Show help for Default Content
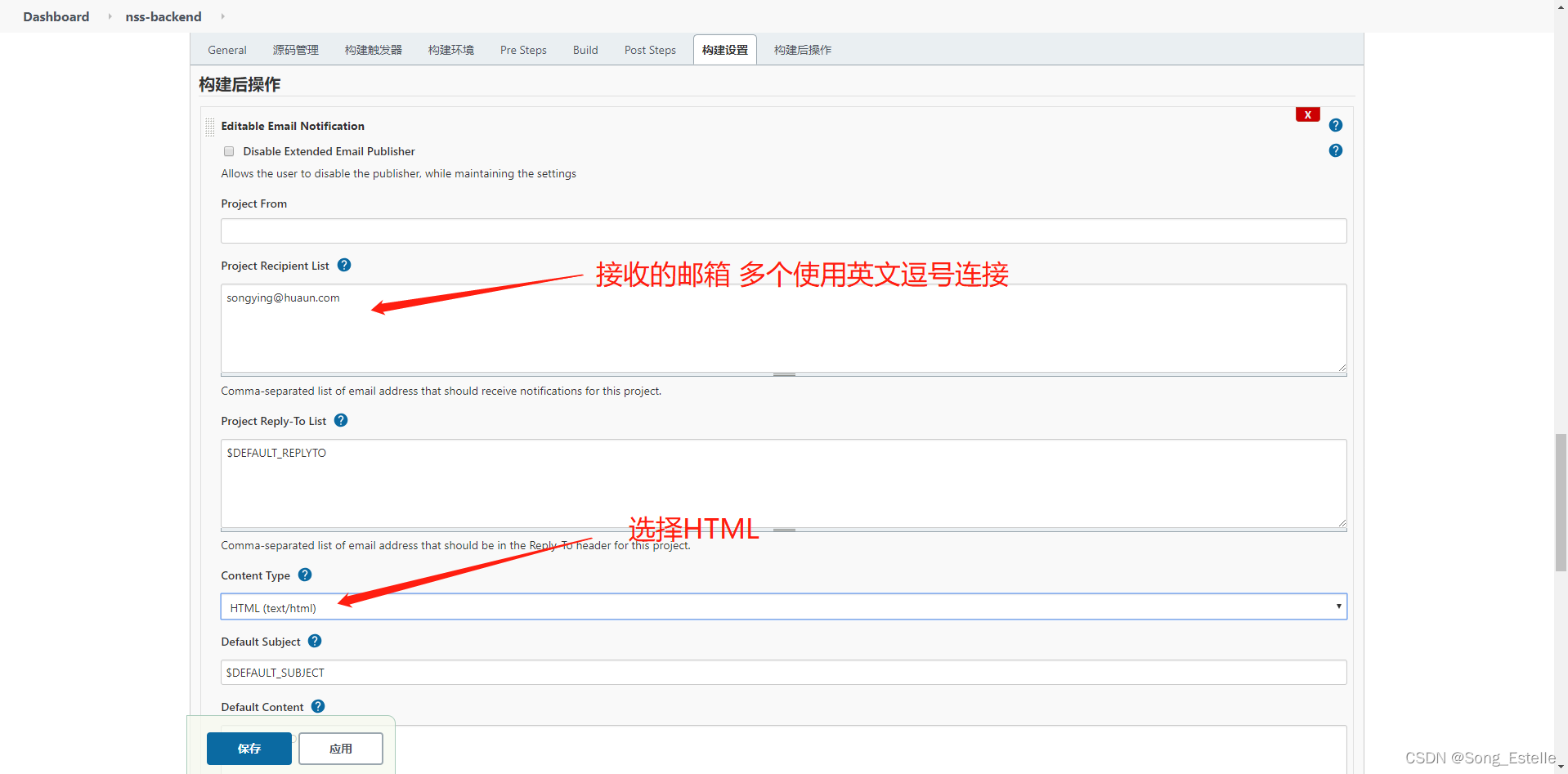 click(x=318, y=706)
